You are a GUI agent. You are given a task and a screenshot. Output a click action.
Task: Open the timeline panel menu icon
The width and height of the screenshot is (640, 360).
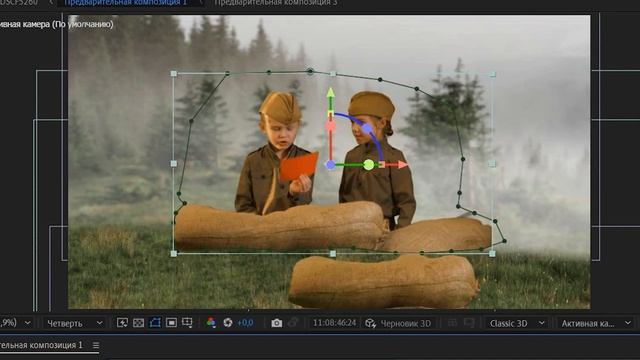[96, 345]
